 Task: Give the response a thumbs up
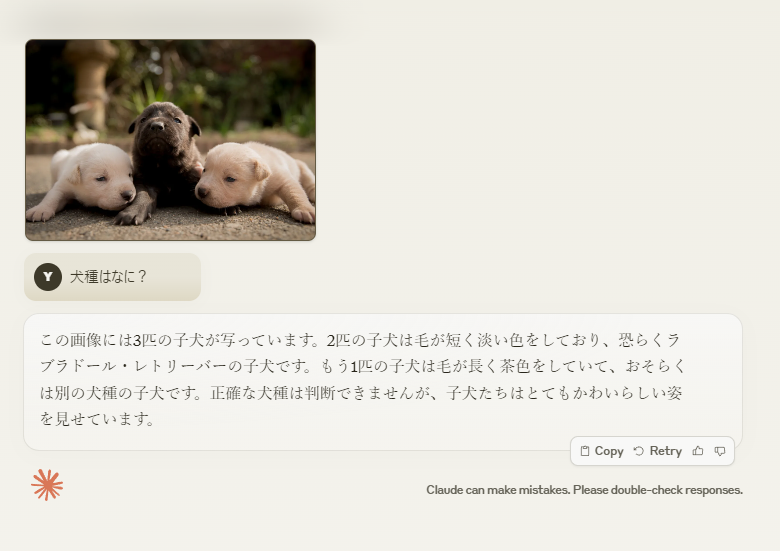pyautogui.click(x=698, y=451)
